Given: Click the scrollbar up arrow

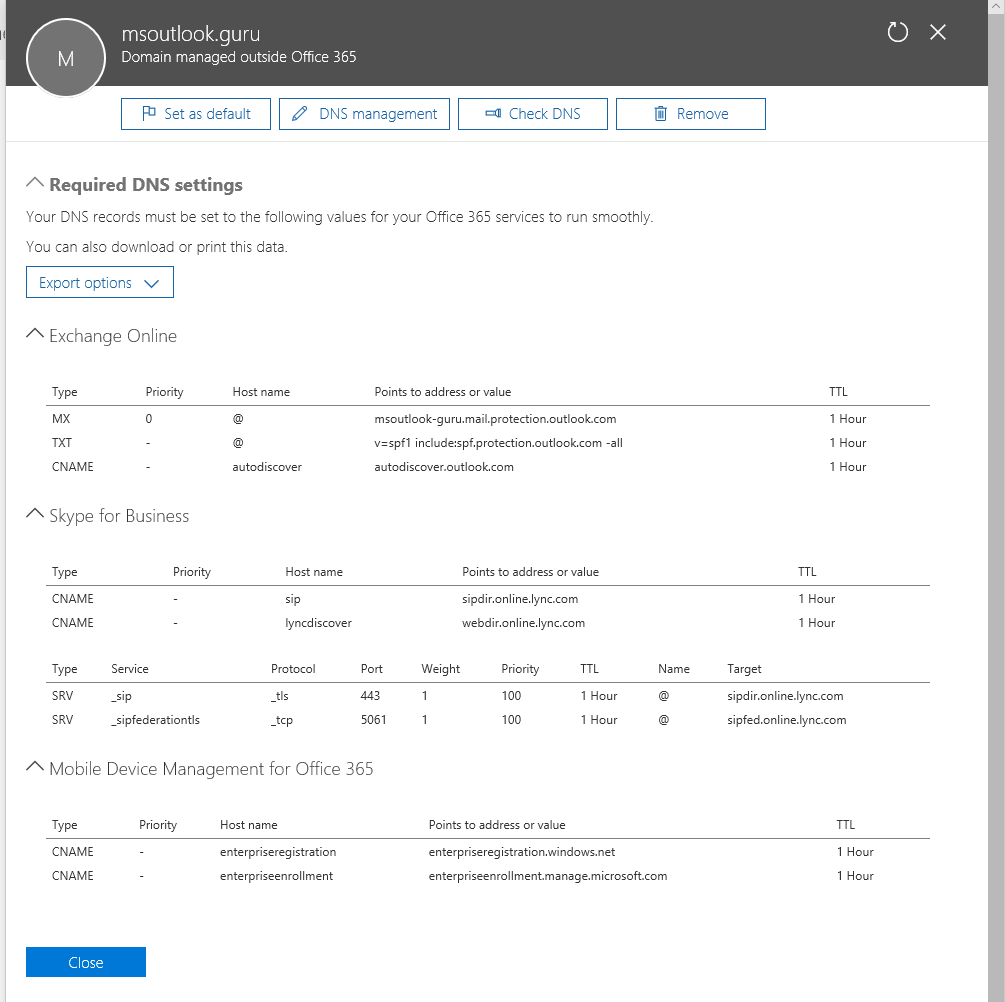Looking at the screenshot, I should click(998, 7).
